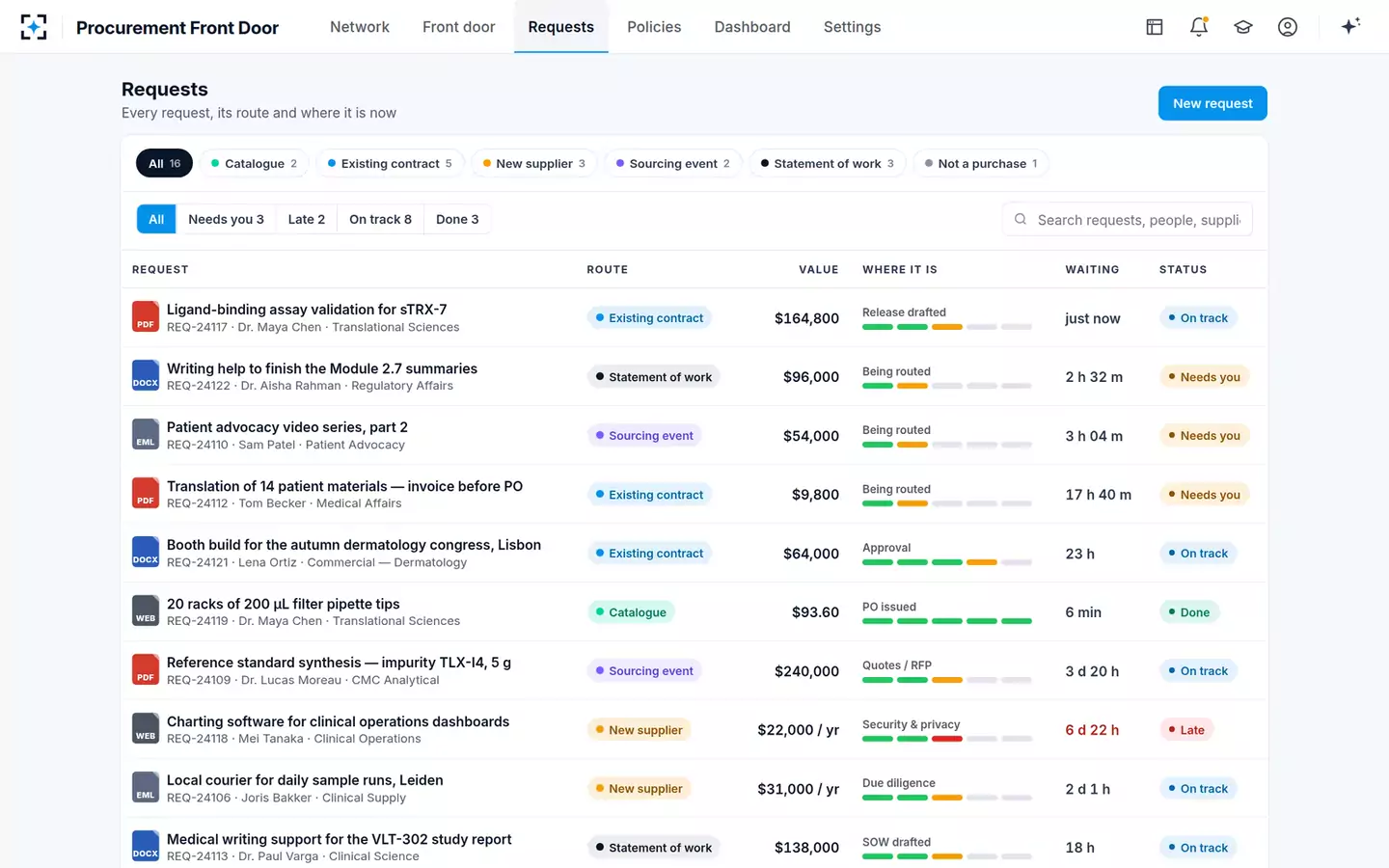
Task: Show the On track 8 requests
Action: [x=380, y=220]
